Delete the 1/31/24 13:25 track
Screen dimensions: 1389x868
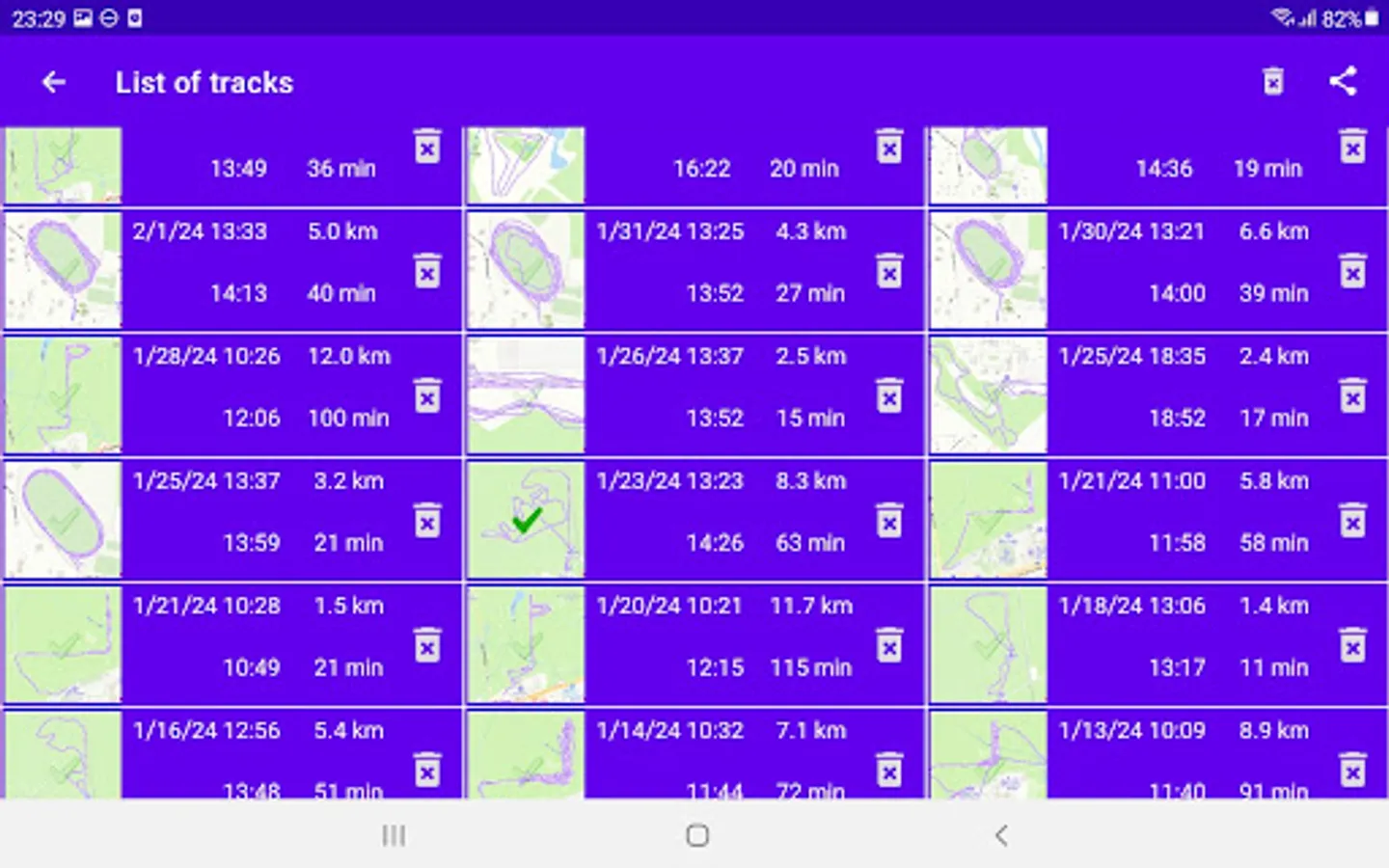[889, 273]
